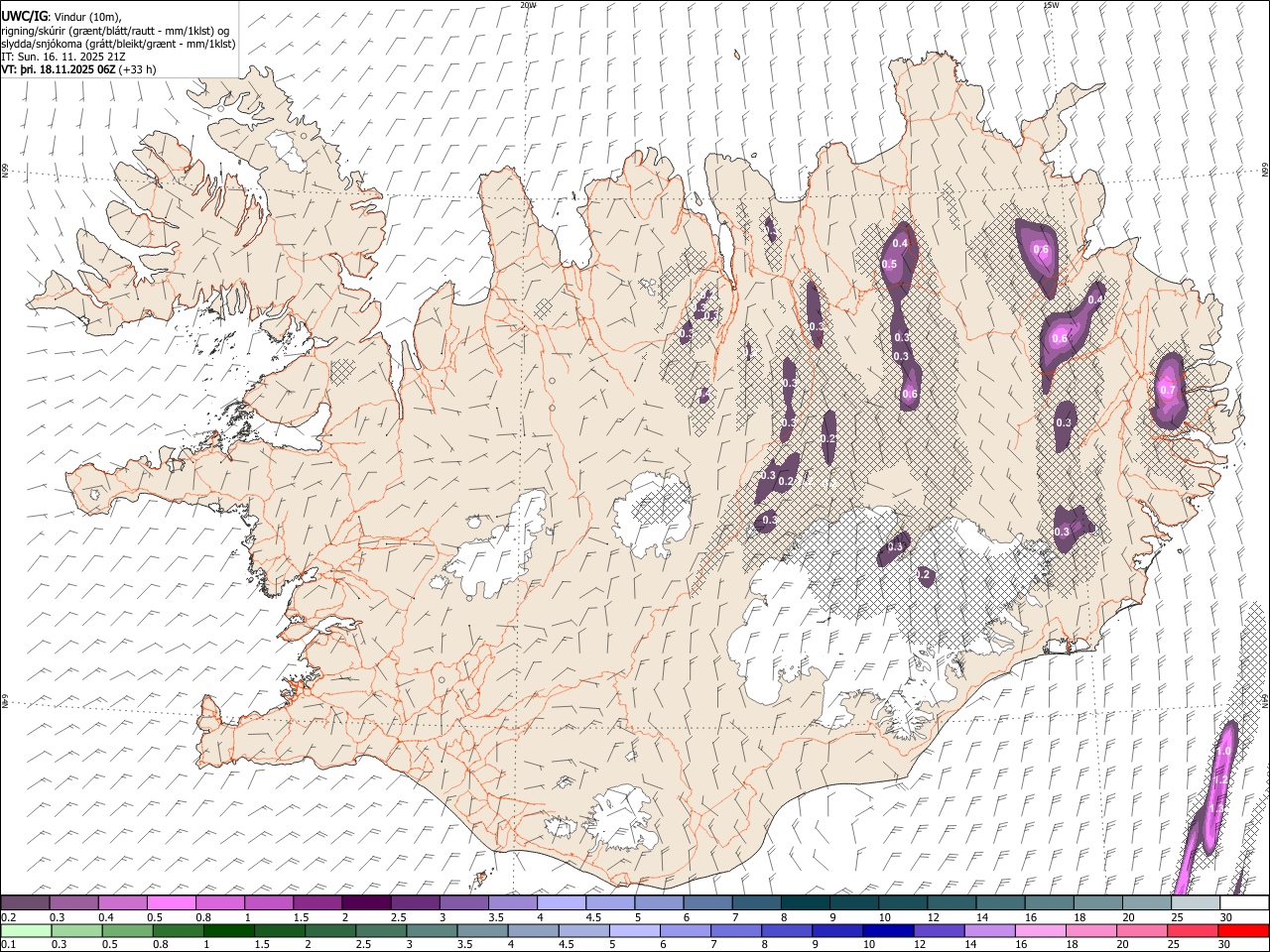Click the '20W' longitude label at top

(x=529, y=5)
